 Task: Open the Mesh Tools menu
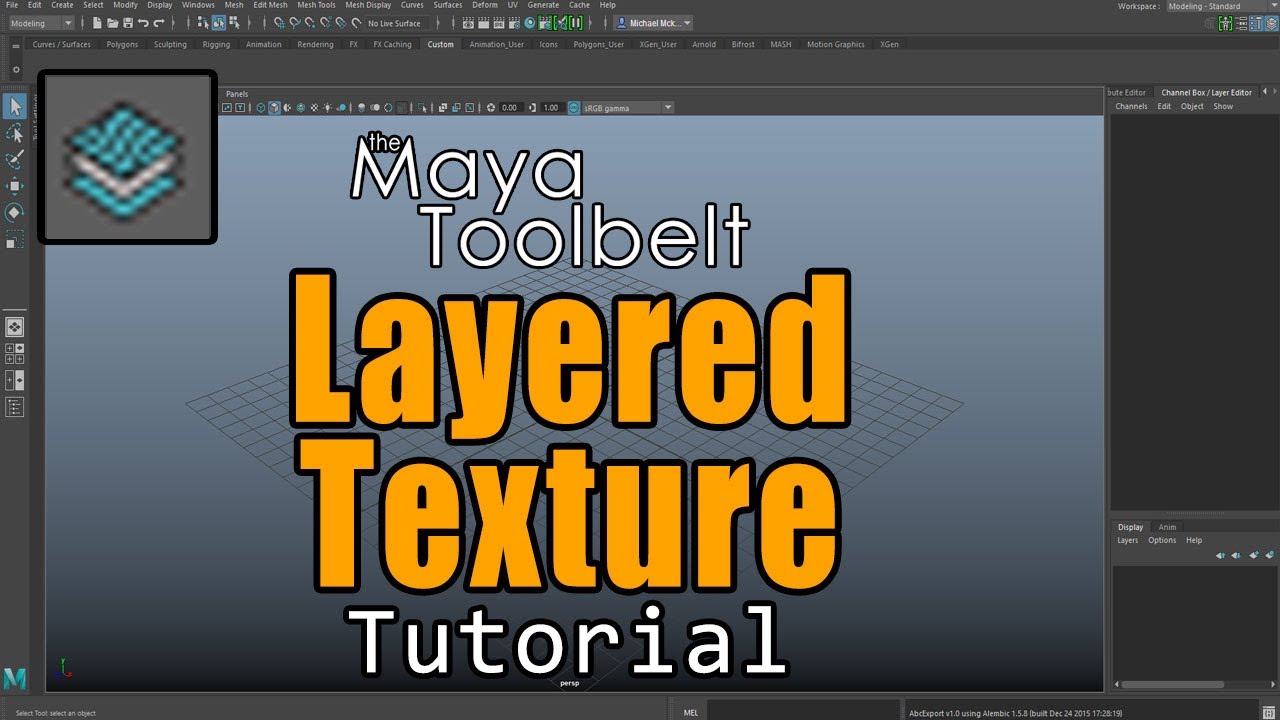click(x=316, y=5)
